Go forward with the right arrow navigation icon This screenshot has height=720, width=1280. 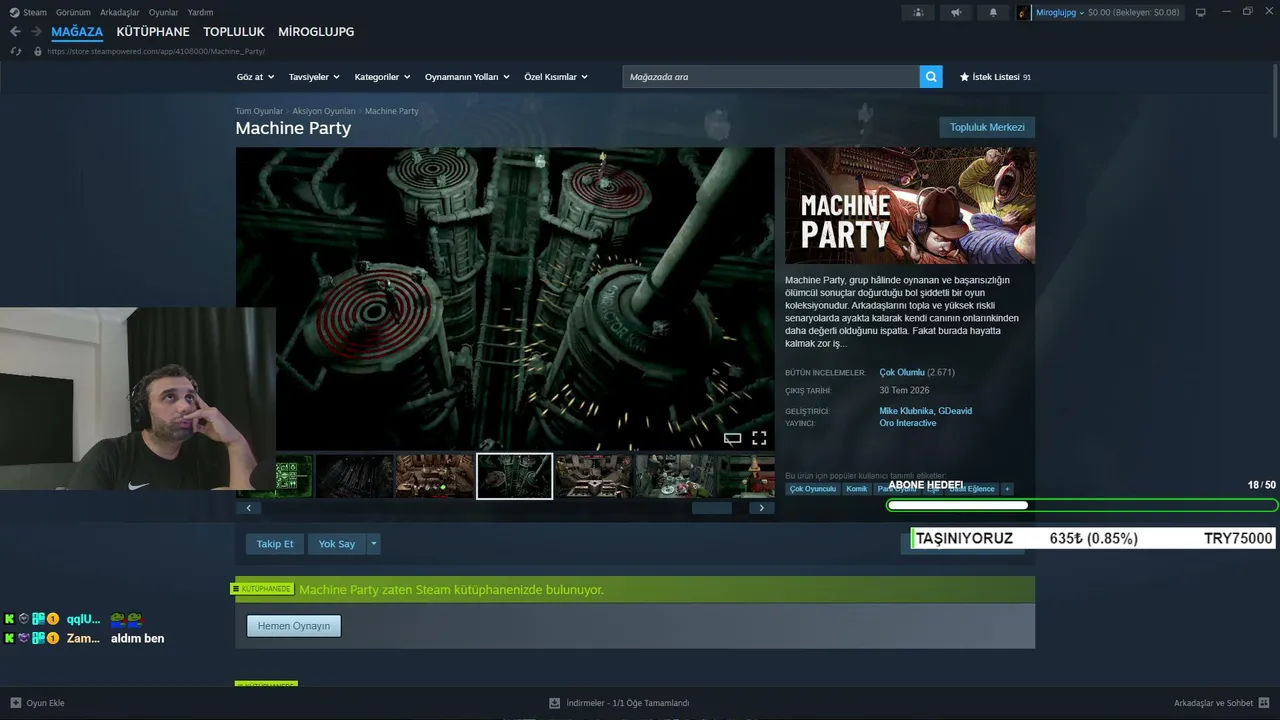[36, 32]
